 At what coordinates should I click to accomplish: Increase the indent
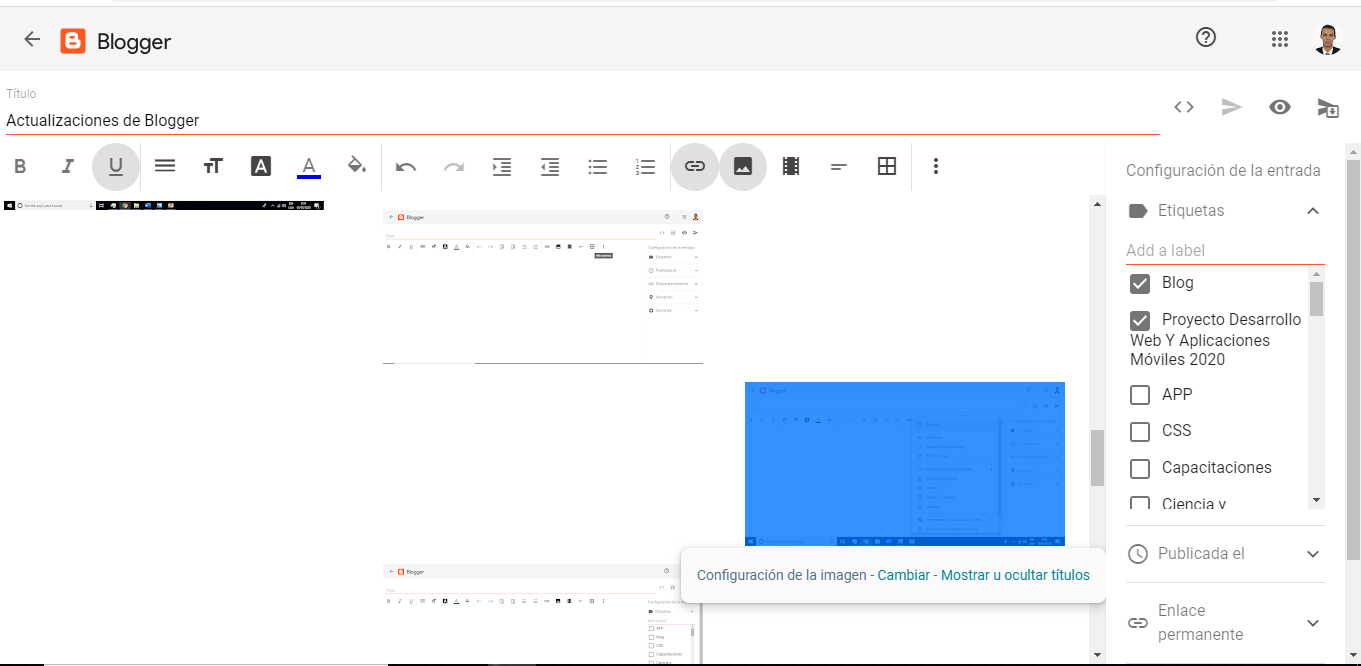(502, 167)
